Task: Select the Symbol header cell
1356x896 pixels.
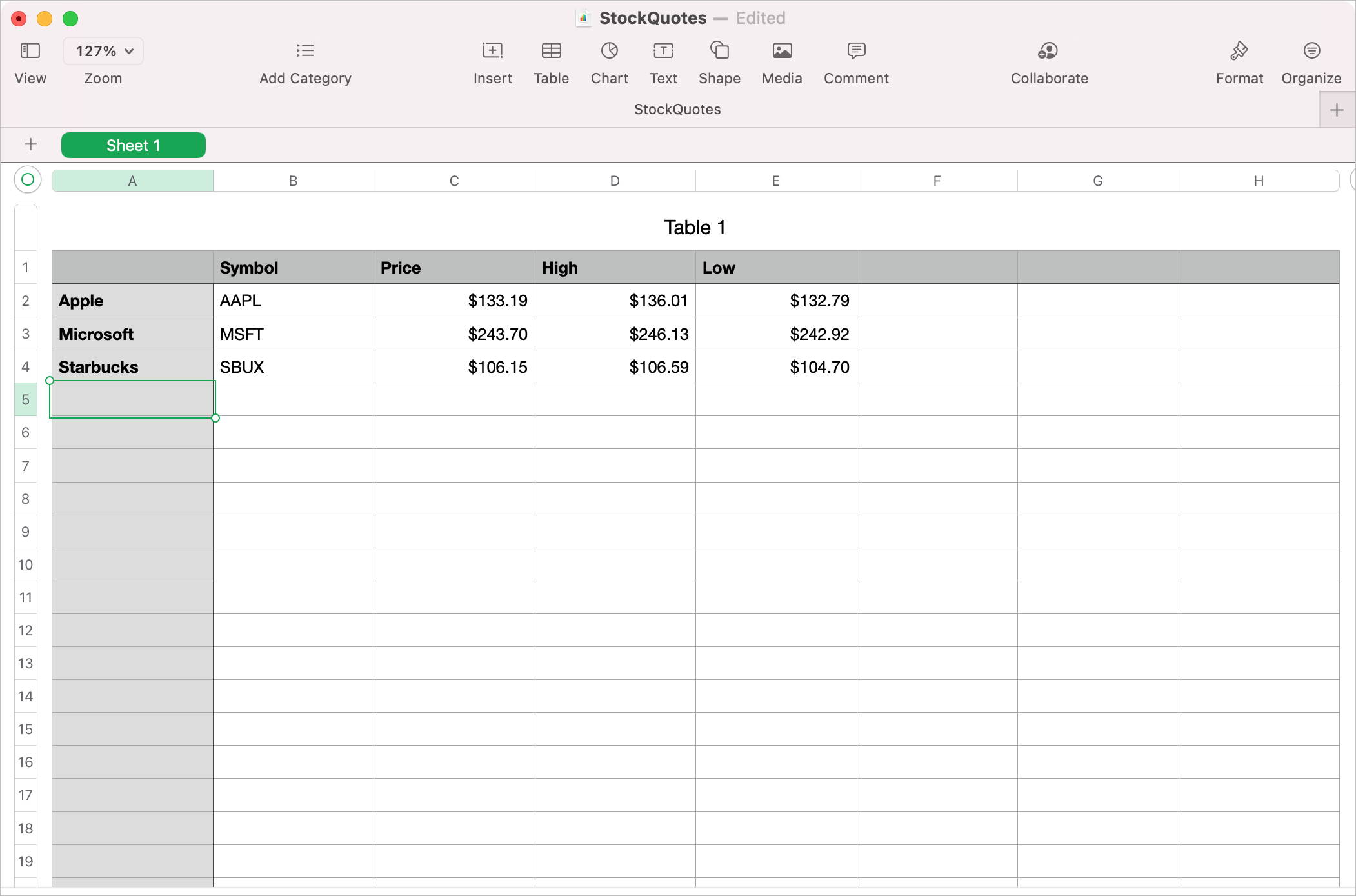Action: tap(294, 268)
